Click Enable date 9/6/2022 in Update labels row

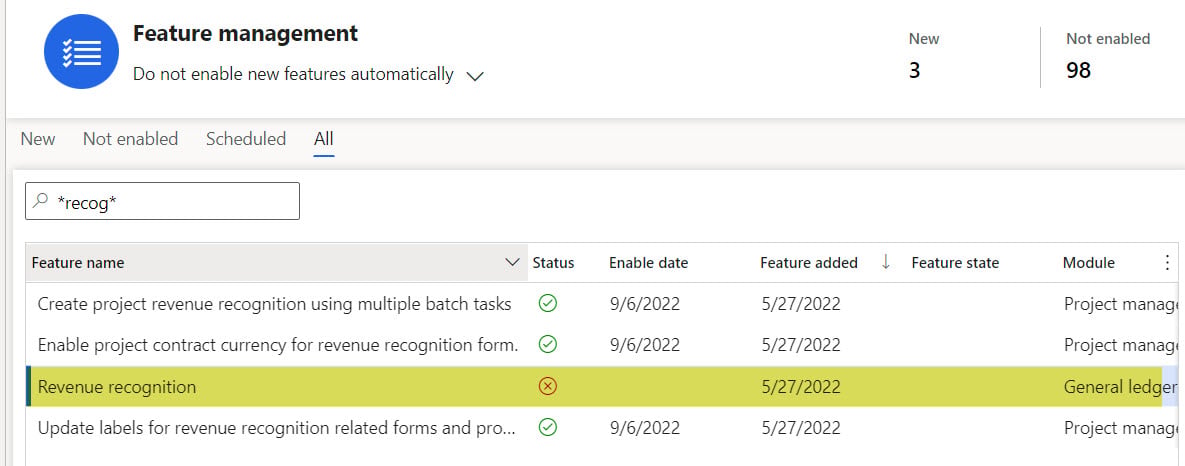click(x=645, y=428)
